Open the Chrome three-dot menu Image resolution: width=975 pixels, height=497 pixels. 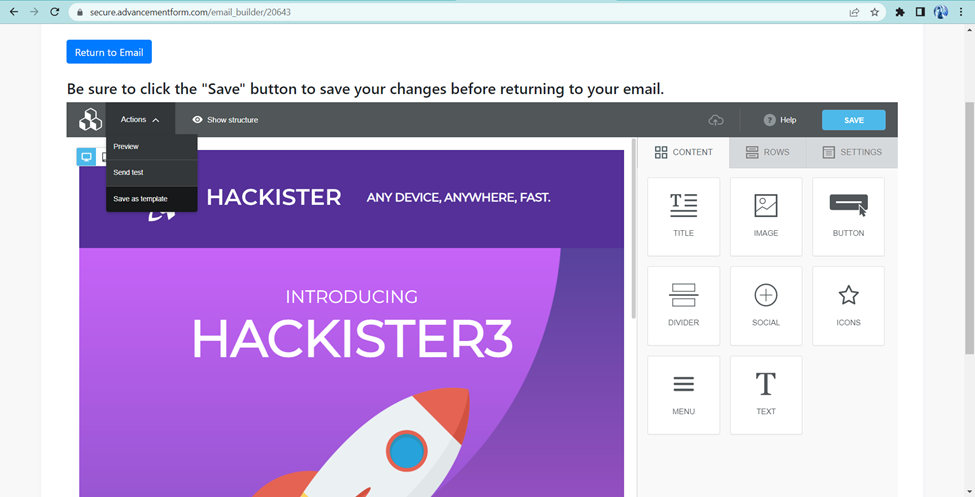[961, 12]
